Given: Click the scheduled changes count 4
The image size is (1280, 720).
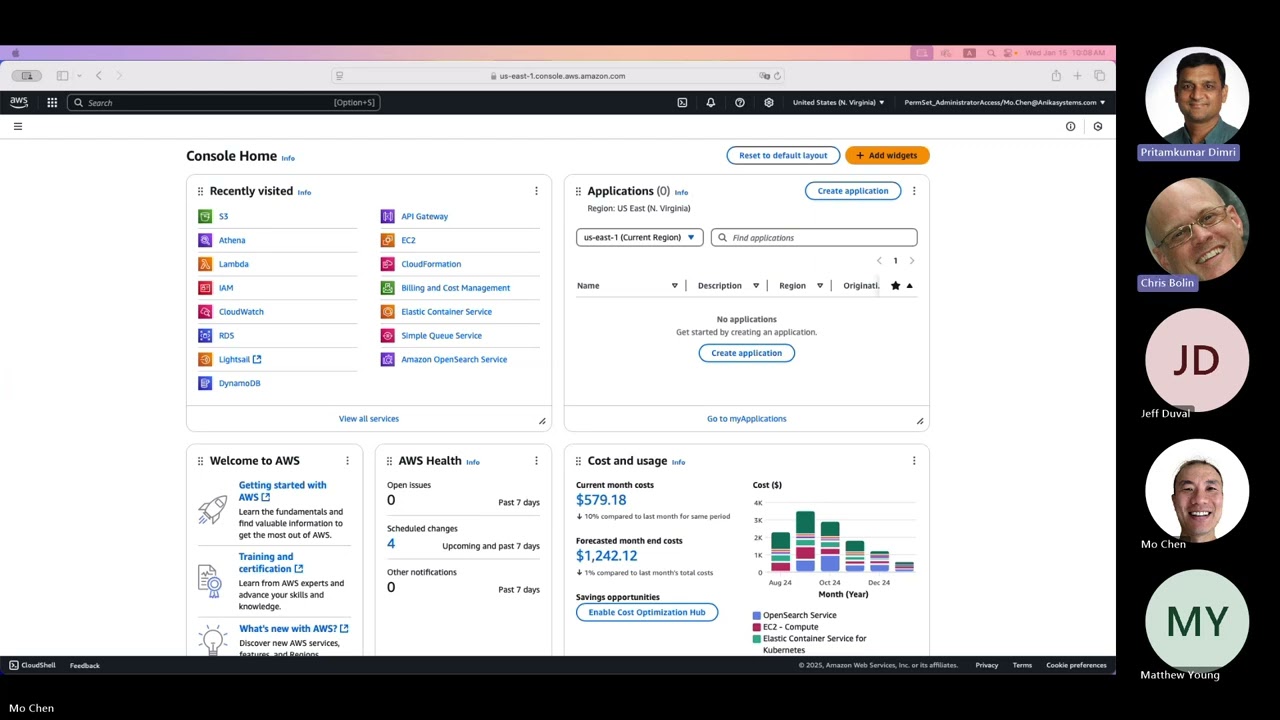Looking at the screenshot, I should click(x=391, y=544).
